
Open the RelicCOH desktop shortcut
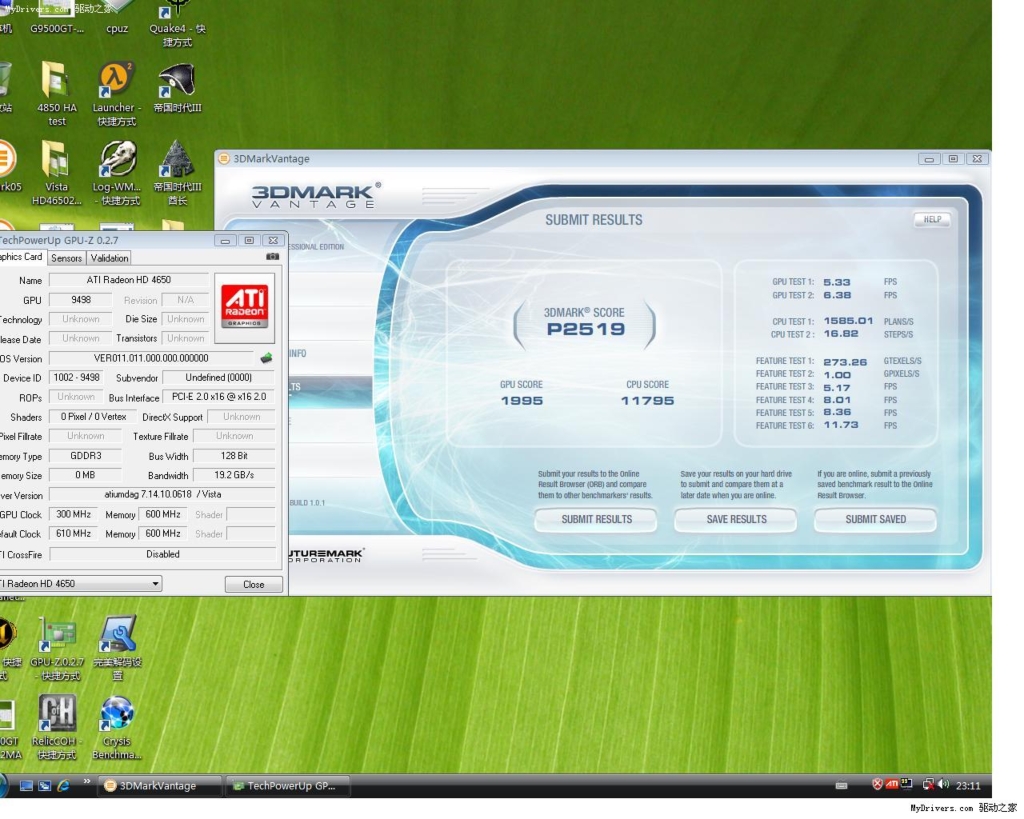pyautogui.click(x=57, y=727)
